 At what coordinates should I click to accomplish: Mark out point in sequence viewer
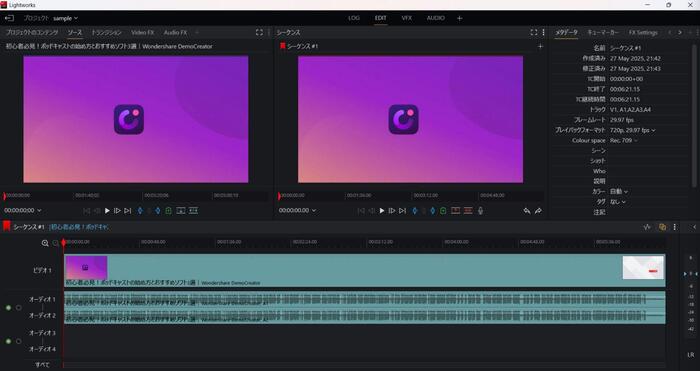pyautogui.click(x=432, y=211)
